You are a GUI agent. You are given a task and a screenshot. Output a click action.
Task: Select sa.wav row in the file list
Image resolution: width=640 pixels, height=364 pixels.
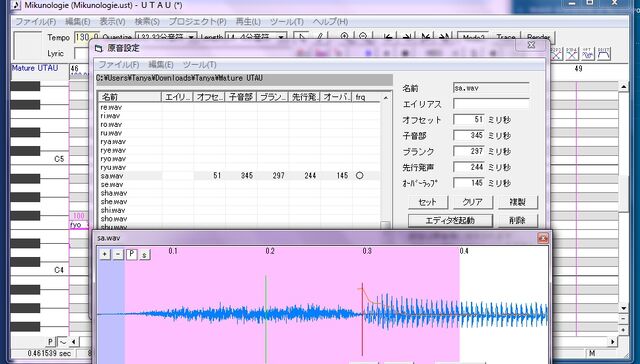coord(239,176)
